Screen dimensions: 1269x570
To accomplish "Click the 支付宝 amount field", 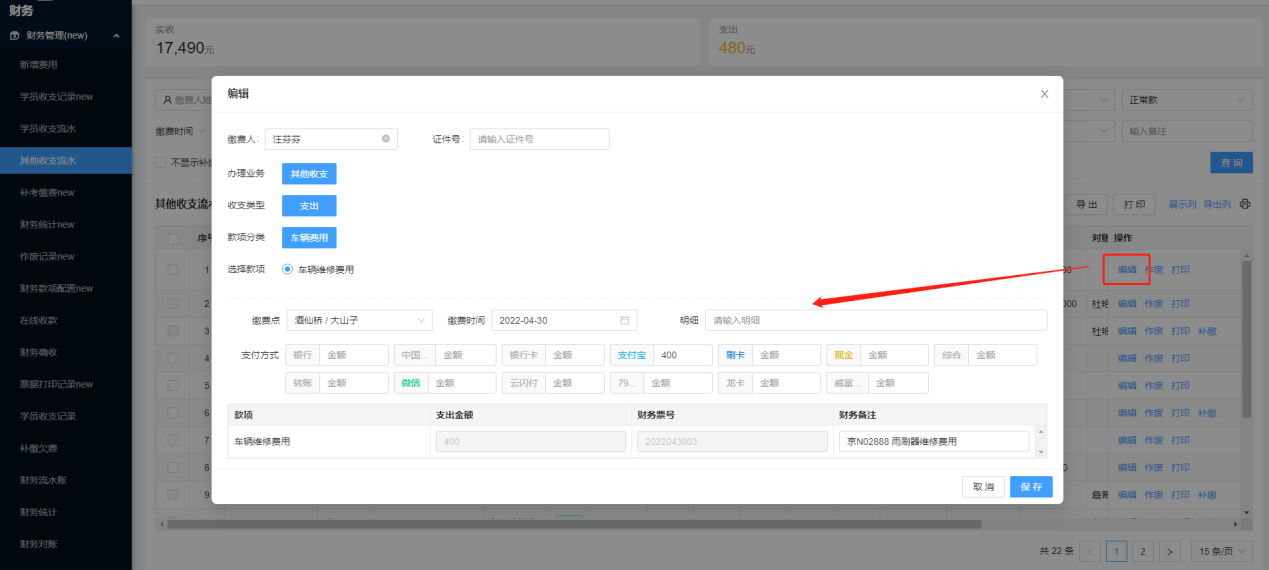I will click(x=684, y=355).
